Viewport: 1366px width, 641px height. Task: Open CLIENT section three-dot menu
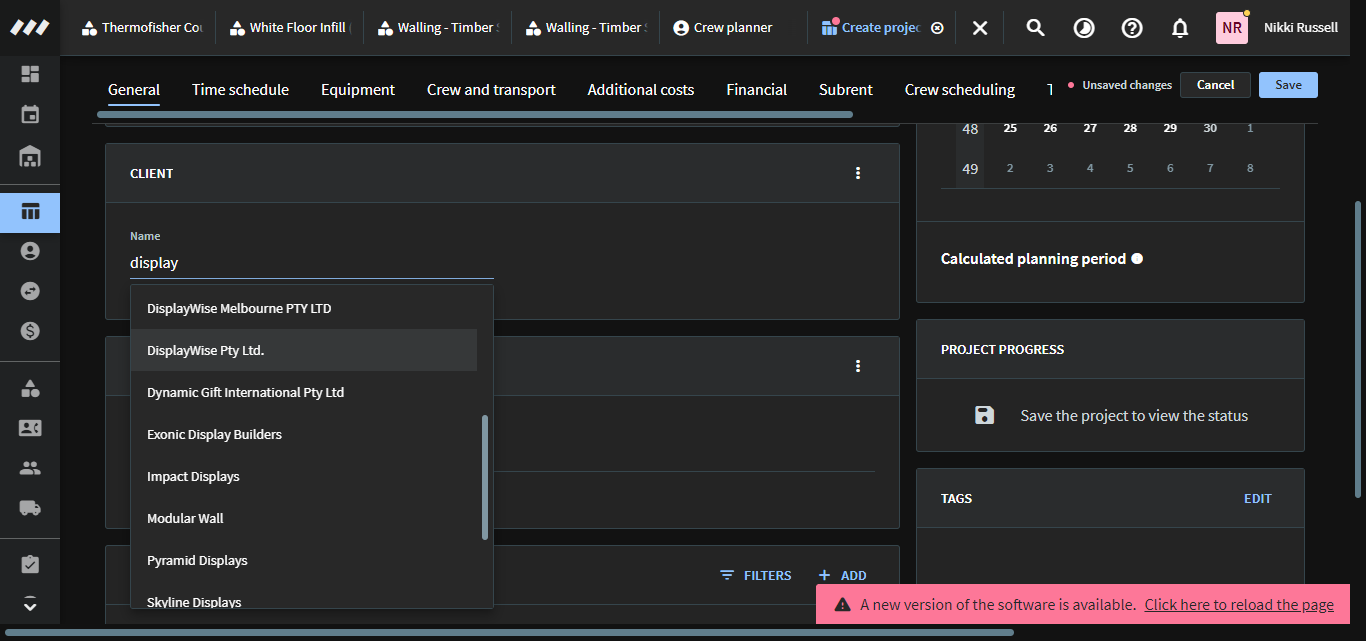coord(858,173)
